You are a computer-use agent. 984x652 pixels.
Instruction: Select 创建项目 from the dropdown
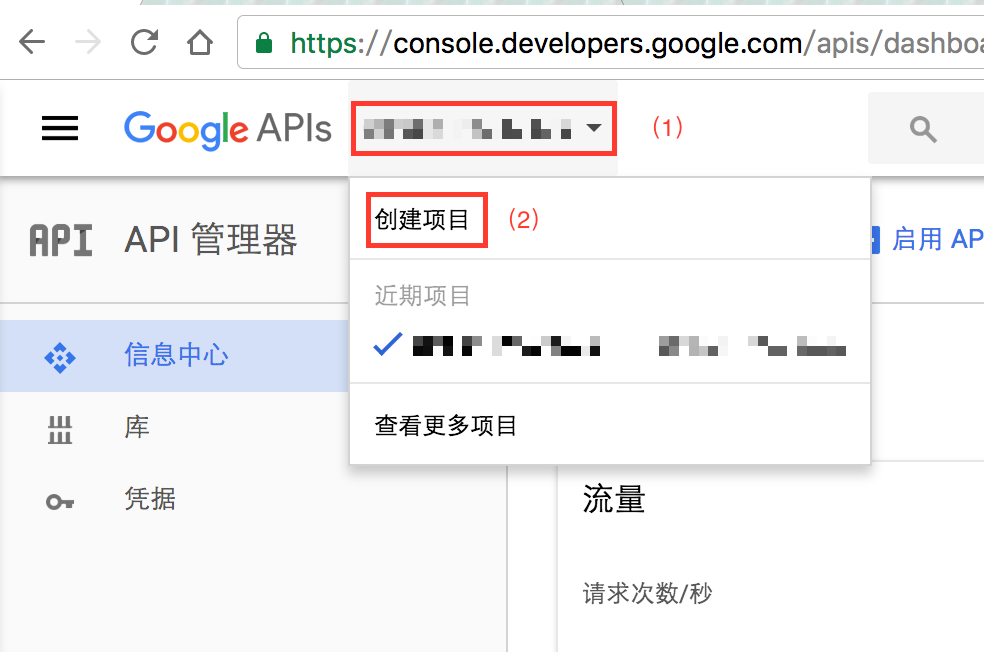(422, 219)
